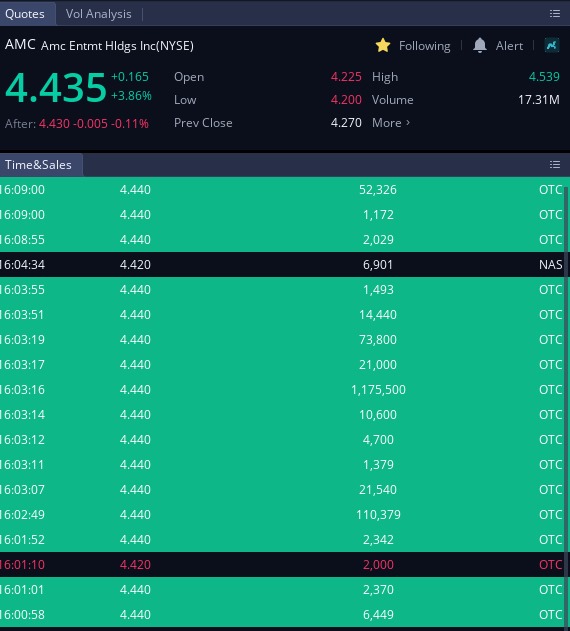Image resolution: width=570 pixels, height=631 pixels.
Task: Click the NAS exchange label
Action: click(550, 264)
